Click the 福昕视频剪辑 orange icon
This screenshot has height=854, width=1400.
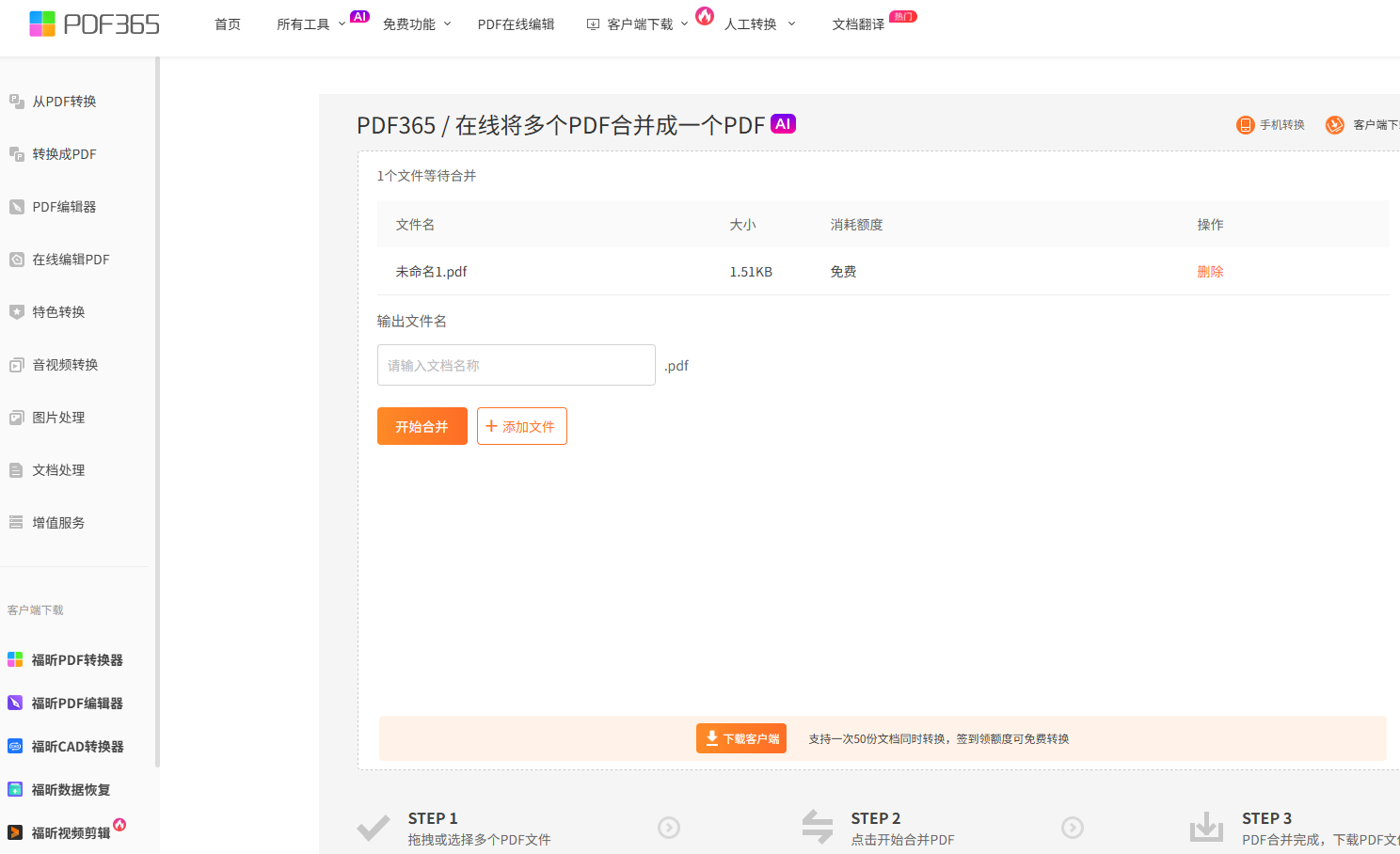pos(15,832)
